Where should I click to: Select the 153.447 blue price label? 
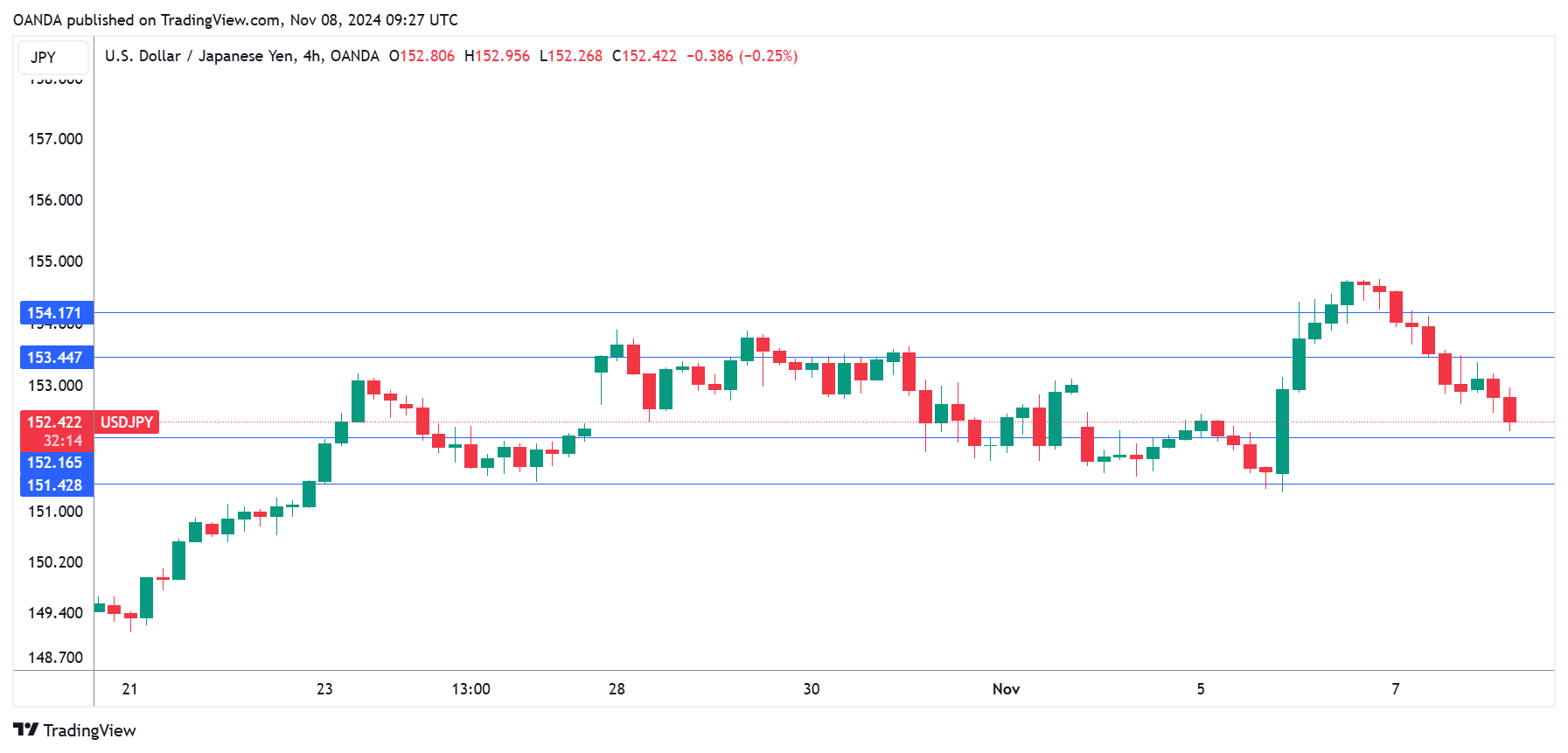coord(55,358)
